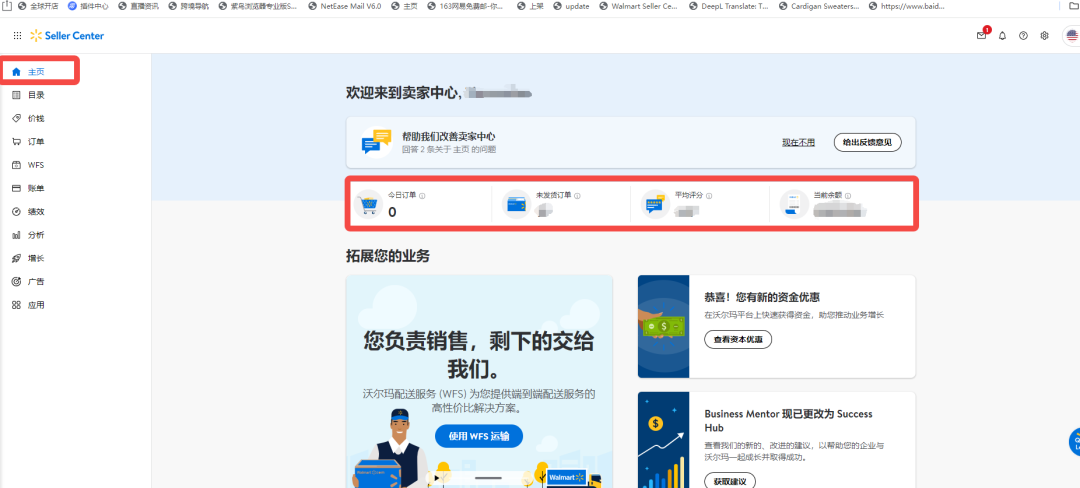Click the 获取建议 button
Screen dimensions: 1080x488
click(x=729, y=480)
